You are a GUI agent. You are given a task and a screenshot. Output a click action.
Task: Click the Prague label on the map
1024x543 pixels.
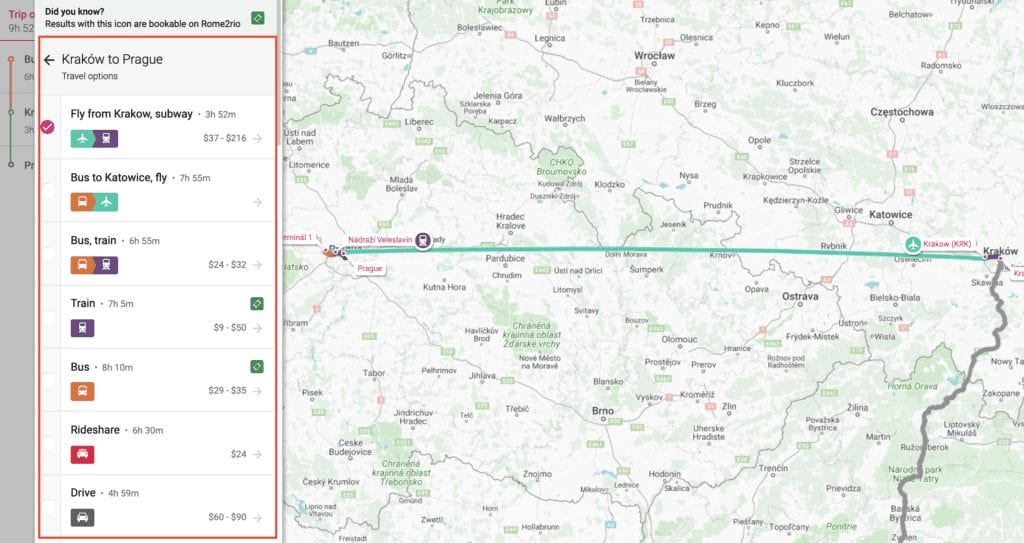[370, 269]
